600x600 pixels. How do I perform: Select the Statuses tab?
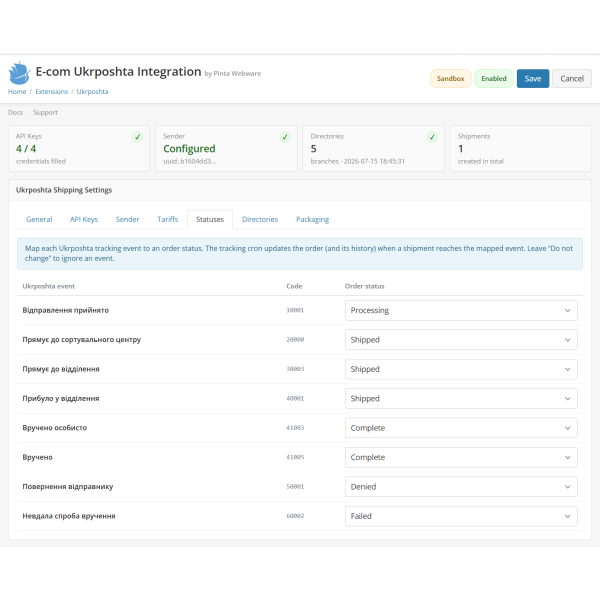tap(210, 219)
